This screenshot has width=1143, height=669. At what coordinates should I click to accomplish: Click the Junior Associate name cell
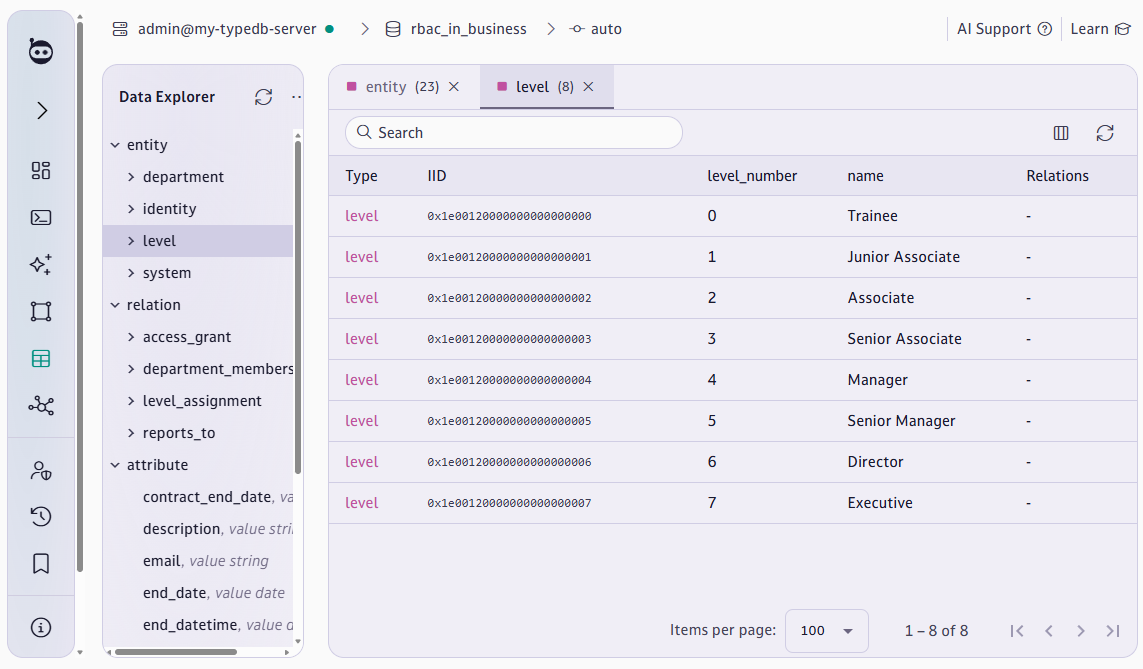point(903,257)
